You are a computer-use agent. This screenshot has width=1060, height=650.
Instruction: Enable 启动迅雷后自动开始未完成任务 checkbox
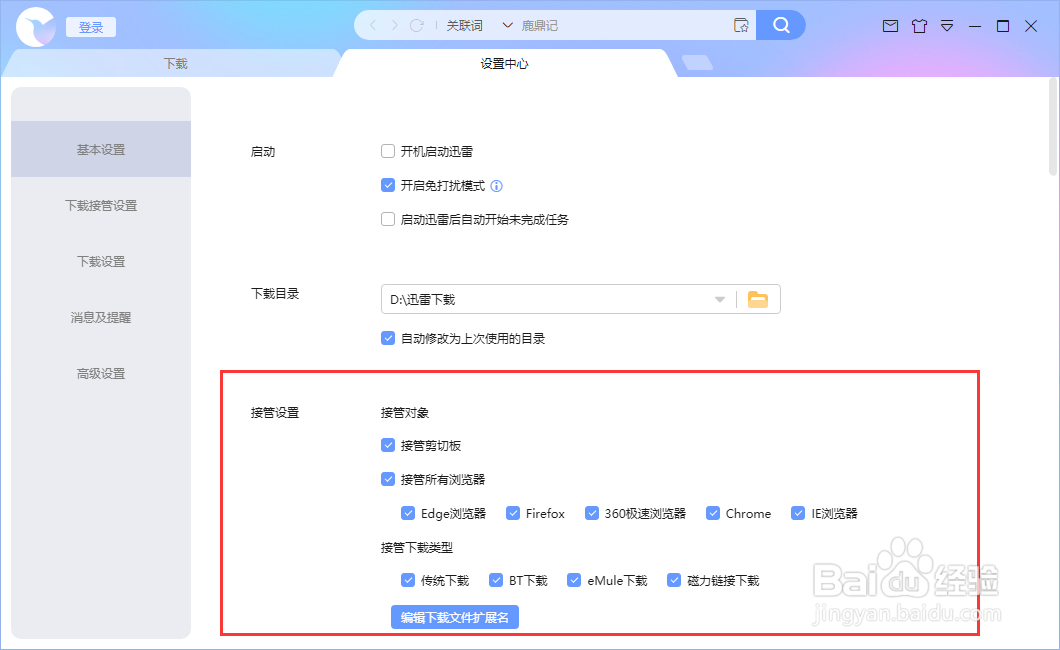click(x=388, y=219)
